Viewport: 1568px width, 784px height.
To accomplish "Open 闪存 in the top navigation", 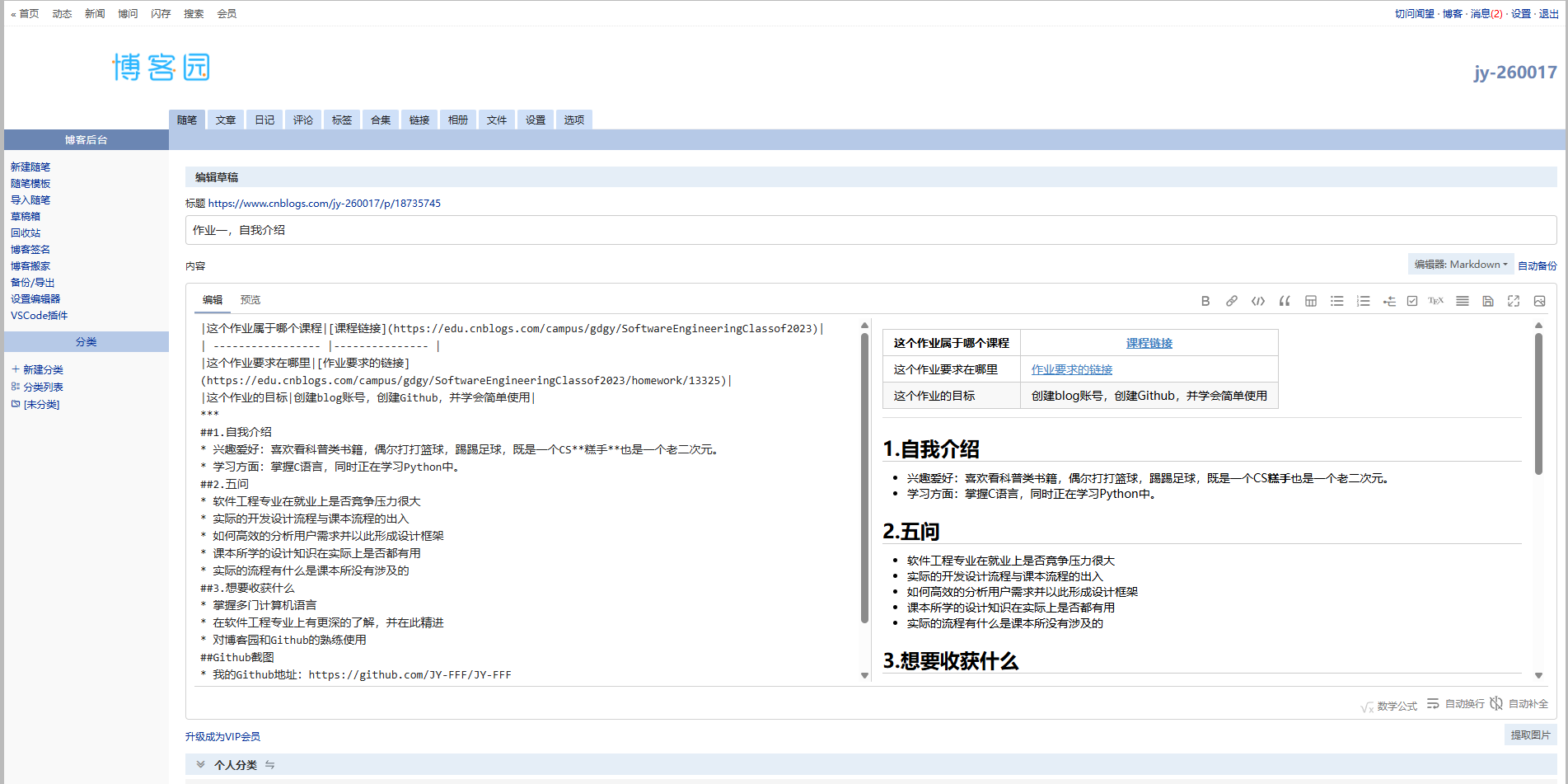I will pos(161,14).
